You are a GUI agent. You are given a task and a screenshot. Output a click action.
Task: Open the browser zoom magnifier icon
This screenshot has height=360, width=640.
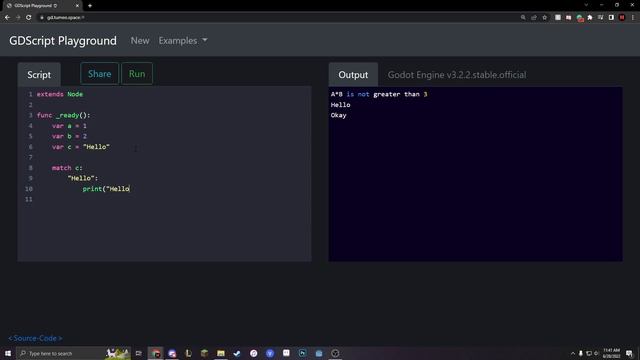[523, 18]
